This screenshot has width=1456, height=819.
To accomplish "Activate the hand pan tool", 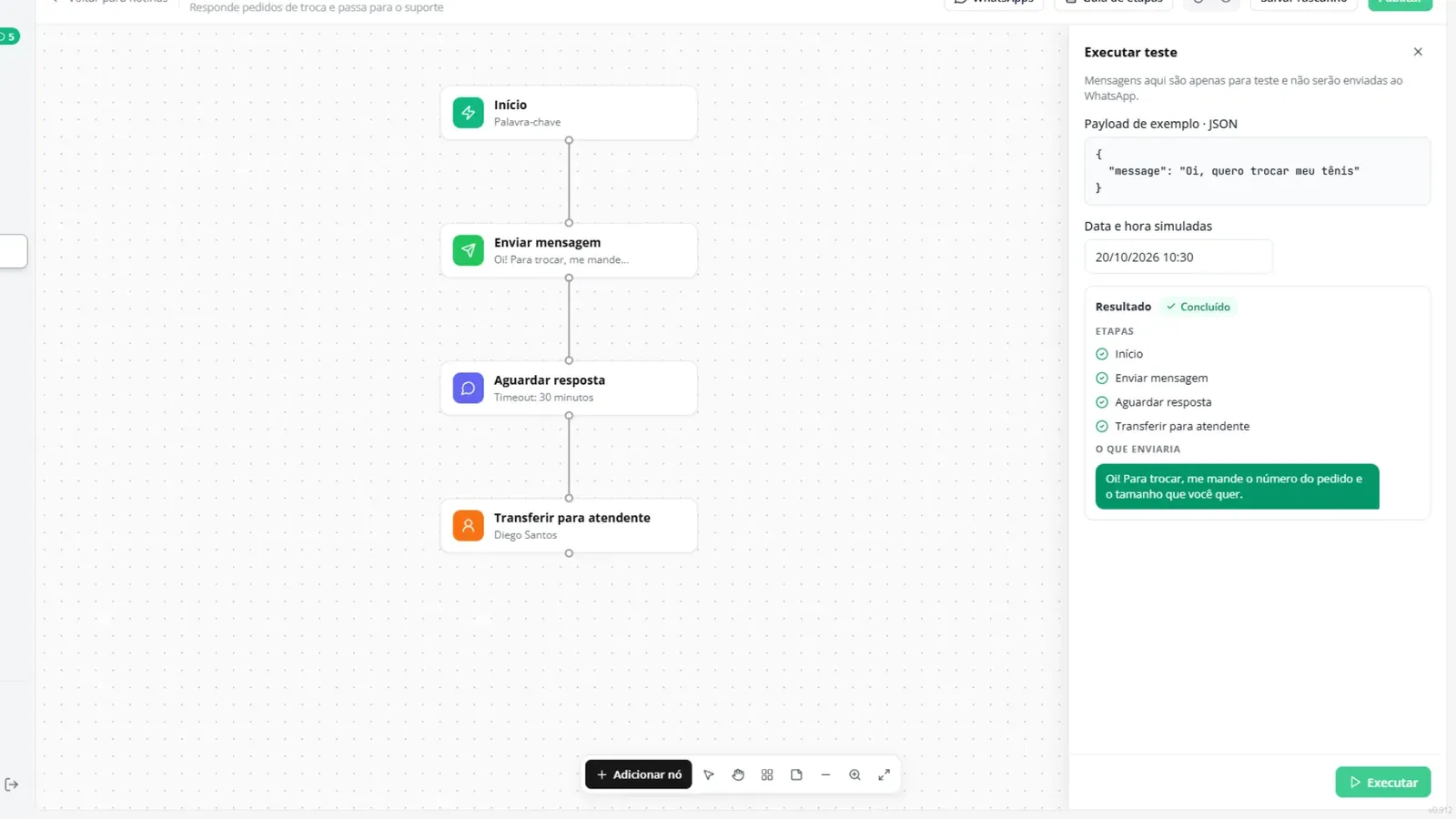I will point(738,774).
